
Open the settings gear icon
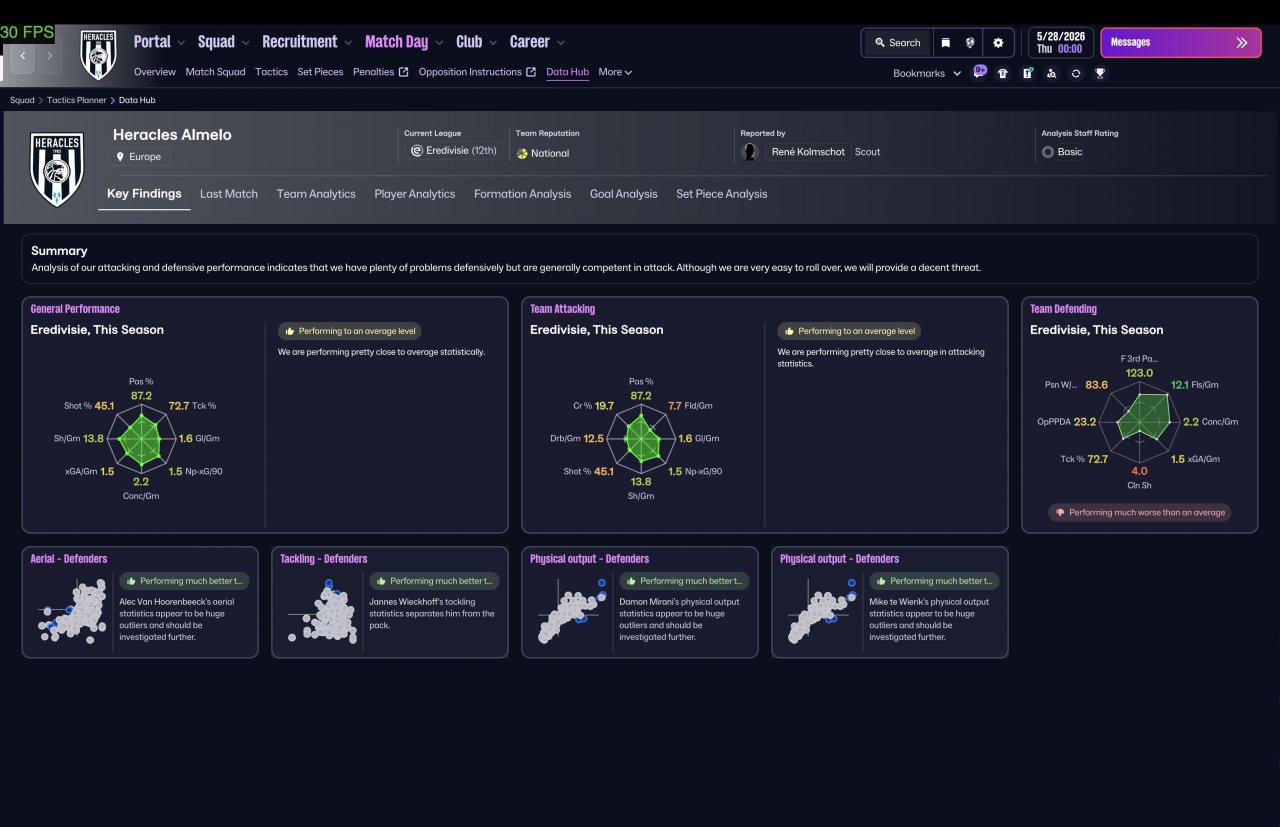pyautogui.click(x=998, y=43)
